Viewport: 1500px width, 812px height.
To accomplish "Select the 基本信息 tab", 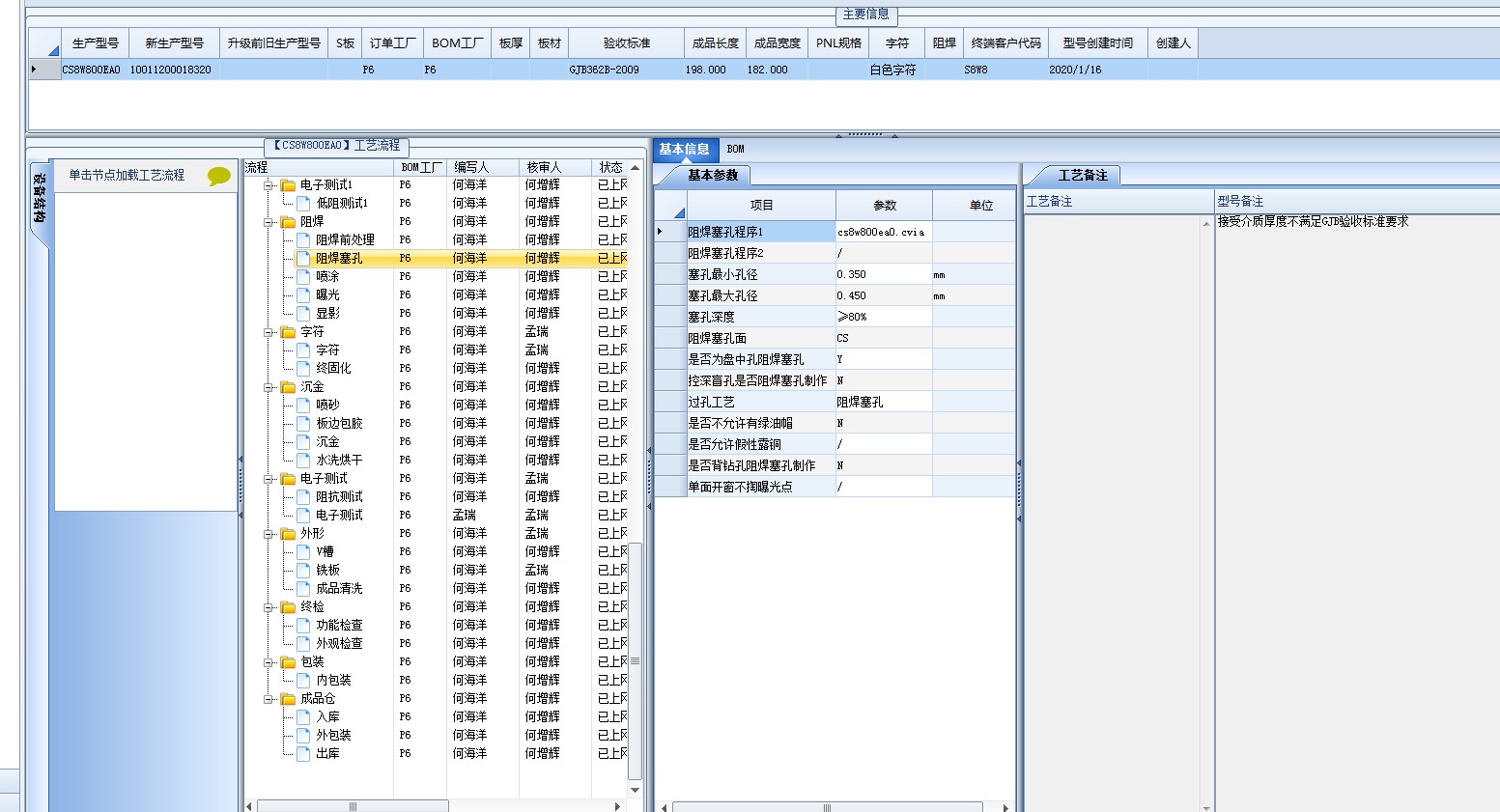I will [x=684, y=149].
